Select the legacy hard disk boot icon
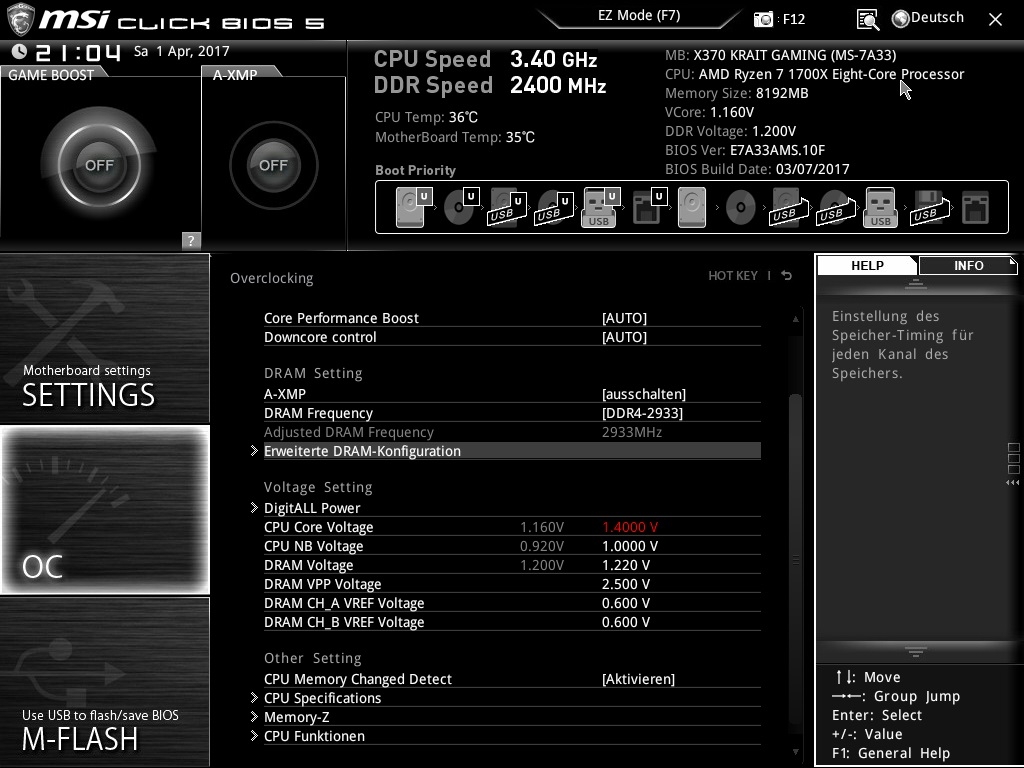The height and width of the screenshot is (768, 1024). pos(692,208)
